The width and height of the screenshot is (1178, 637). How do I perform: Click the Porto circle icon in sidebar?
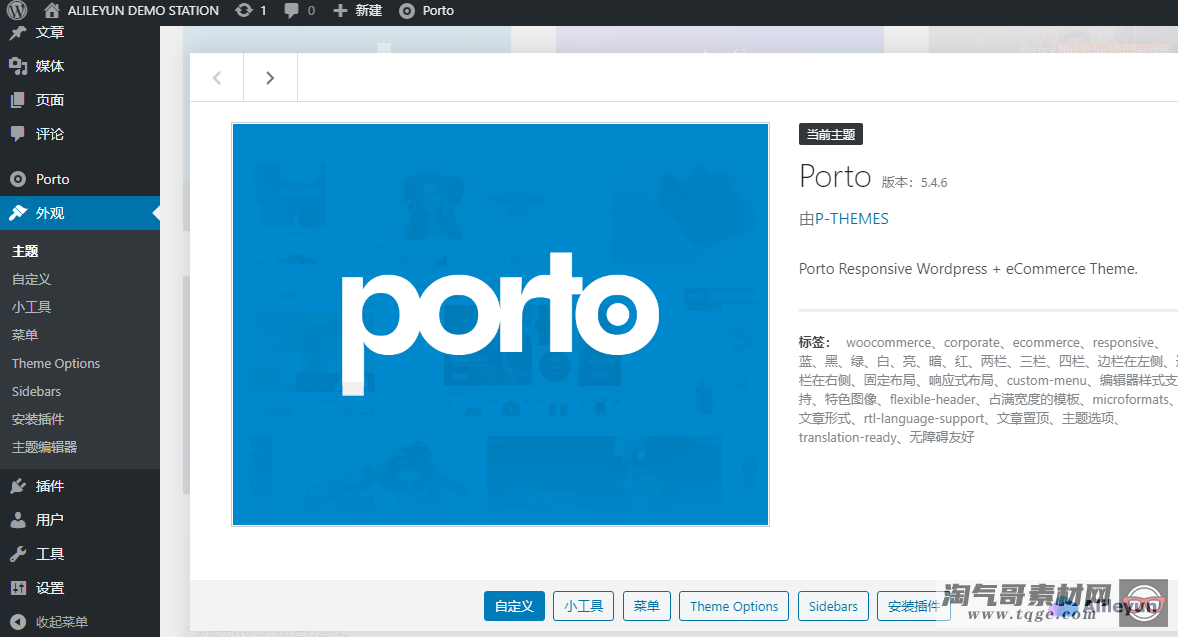(x=18, y=179)
